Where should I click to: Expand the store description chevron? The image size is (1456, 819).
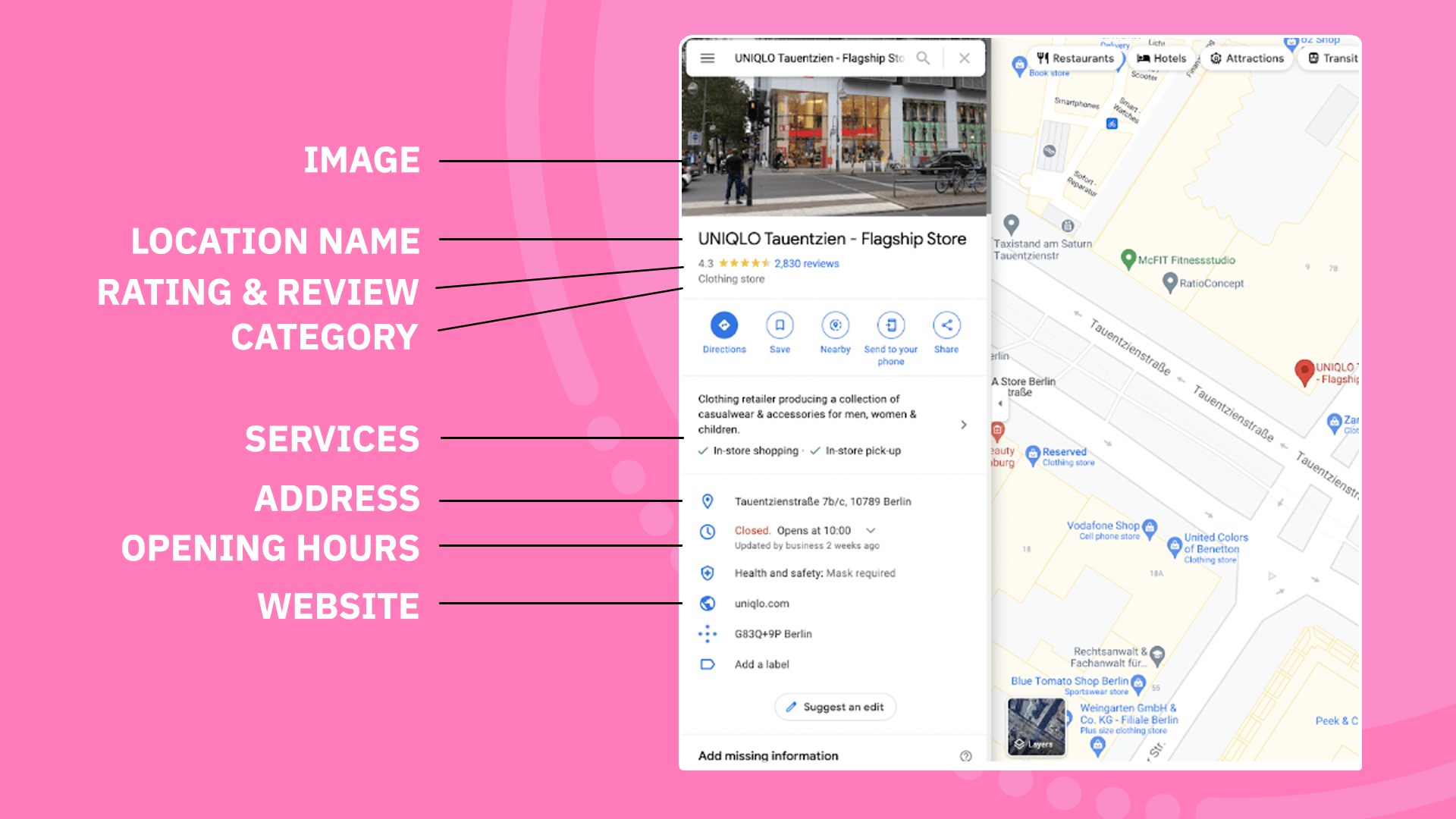(964, 425)
